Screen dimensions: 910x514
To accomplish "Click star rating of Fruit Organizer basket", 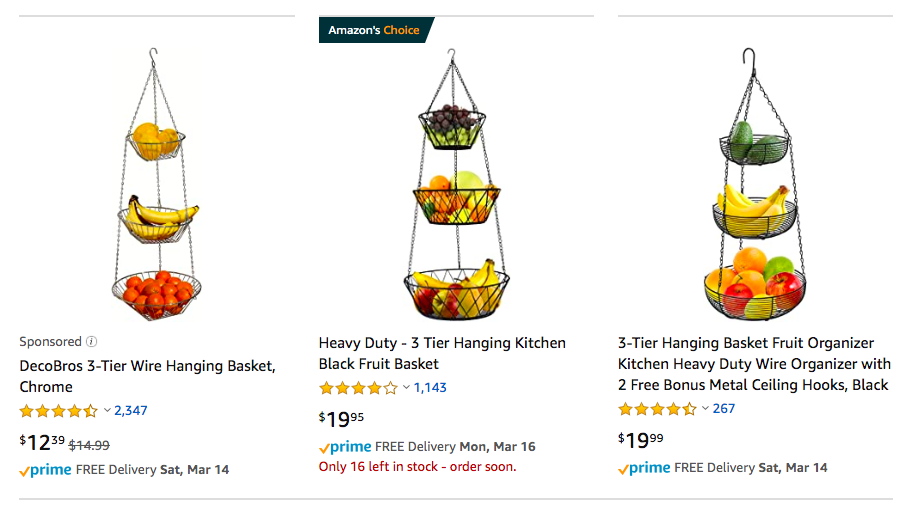I will 657,409.
